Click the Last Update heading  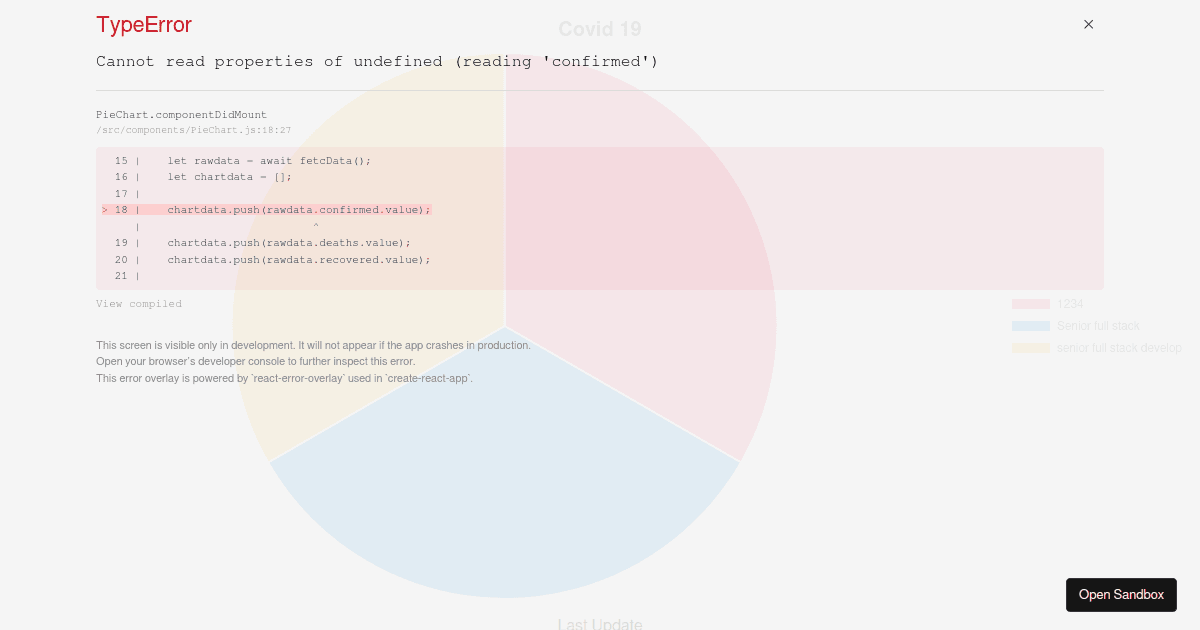coord(599,624)
